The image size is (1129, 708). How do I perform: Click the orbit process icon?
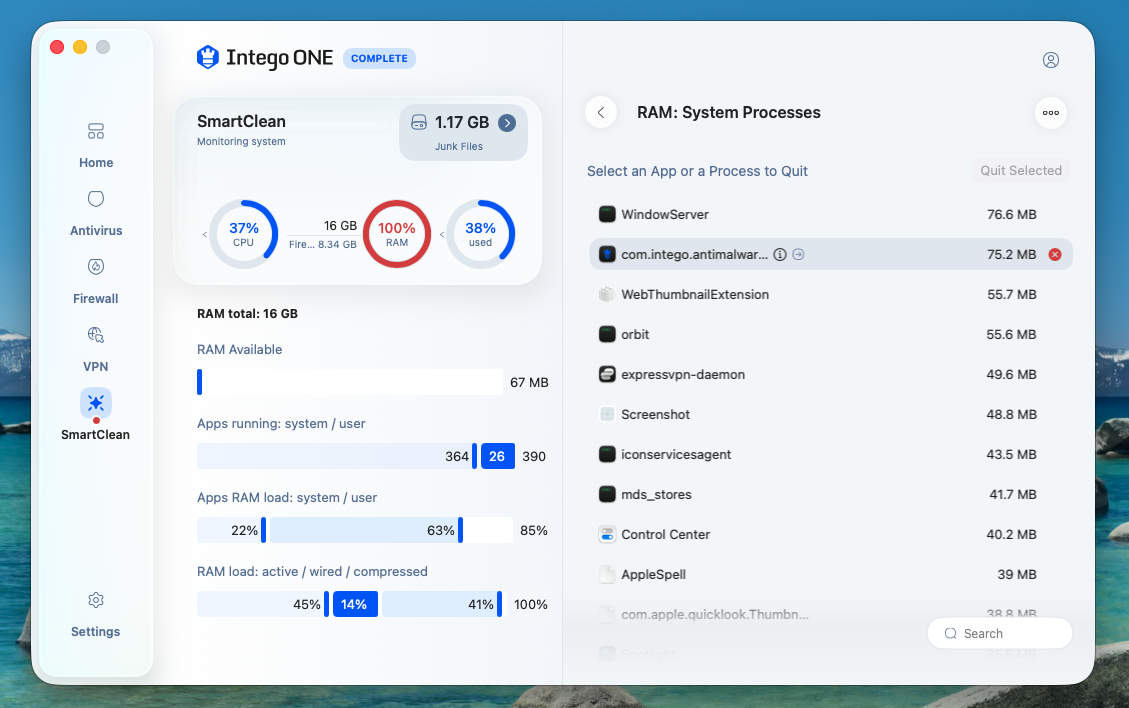pos(607,334)
